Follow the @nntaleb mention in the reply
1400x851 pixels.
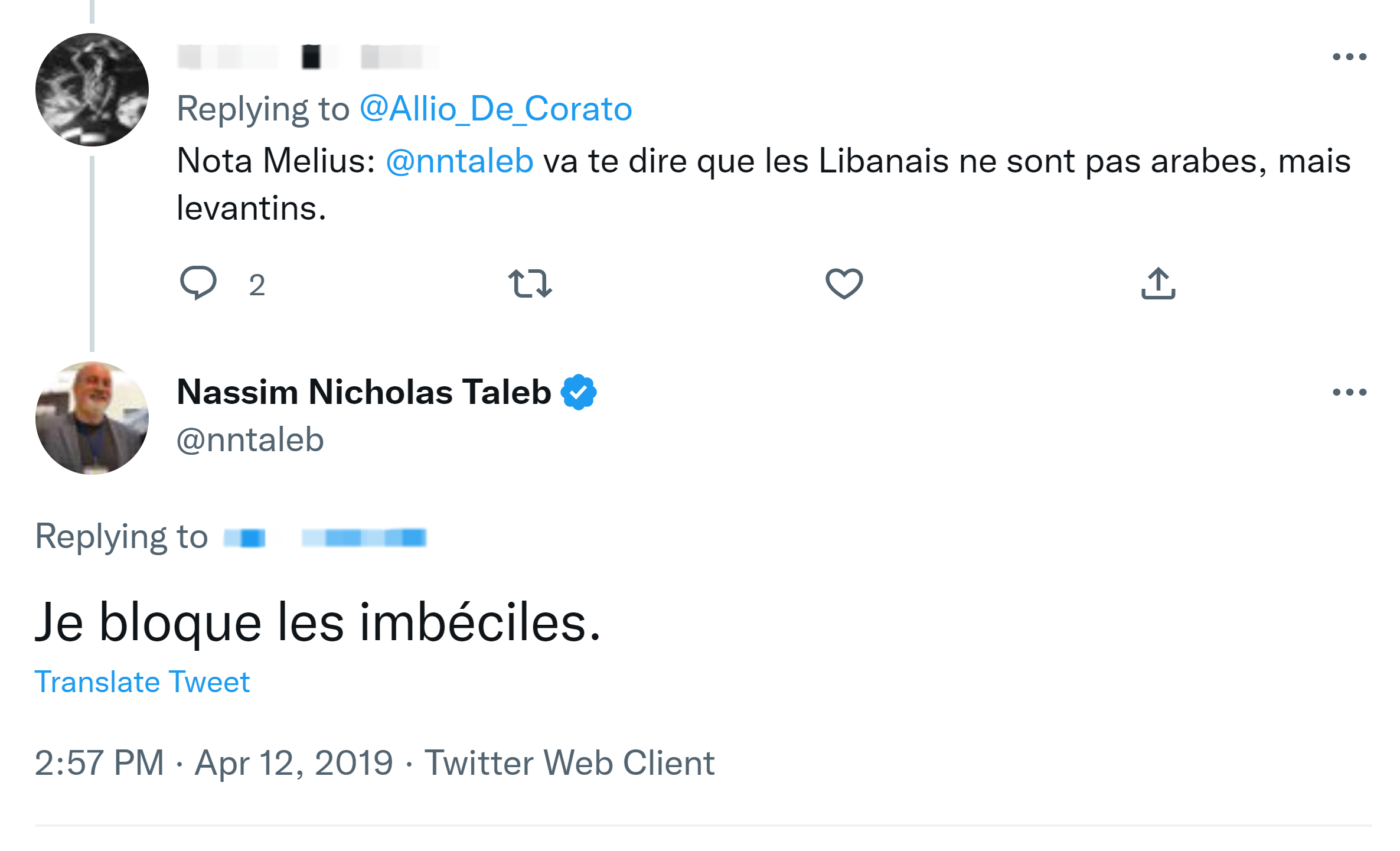point(459,161)
